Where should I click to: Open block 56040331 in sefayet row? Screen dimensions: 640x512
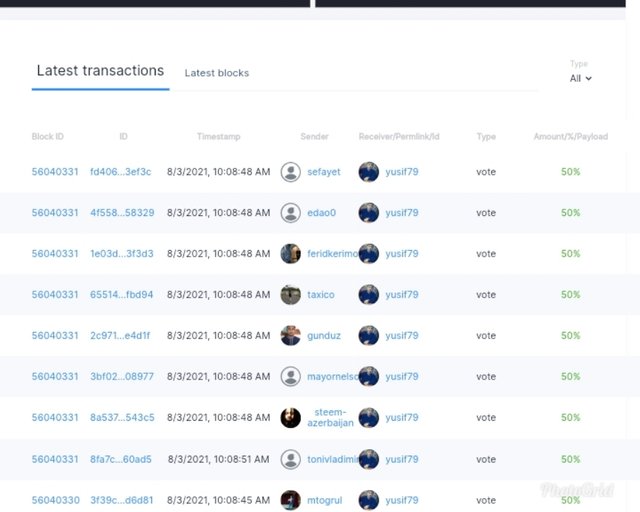point(55,172)
